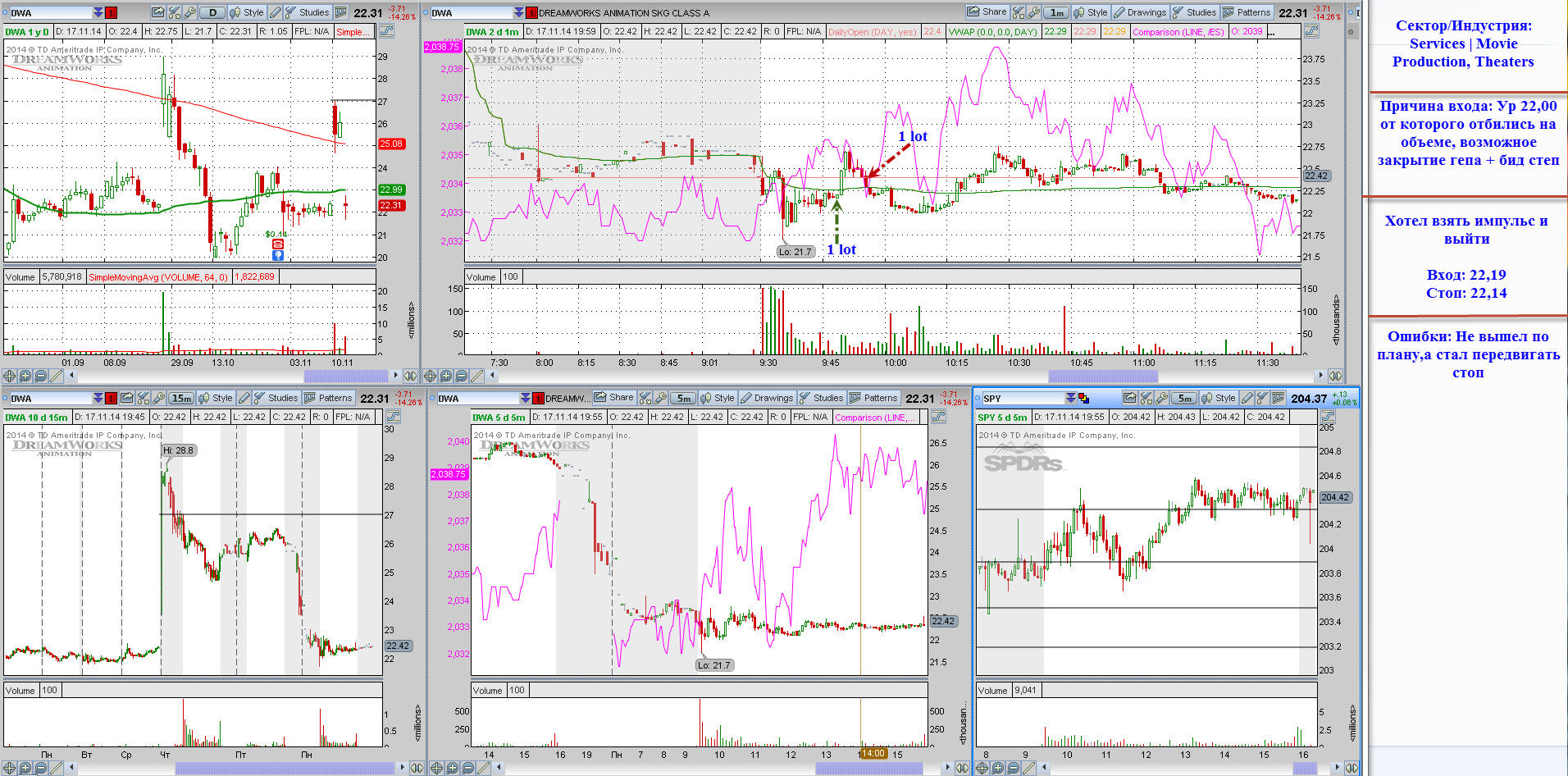Open symbol dropdown on DWA 15m chart
Viewport: 1568px width, 776px height.
click(x=98, y=398)
